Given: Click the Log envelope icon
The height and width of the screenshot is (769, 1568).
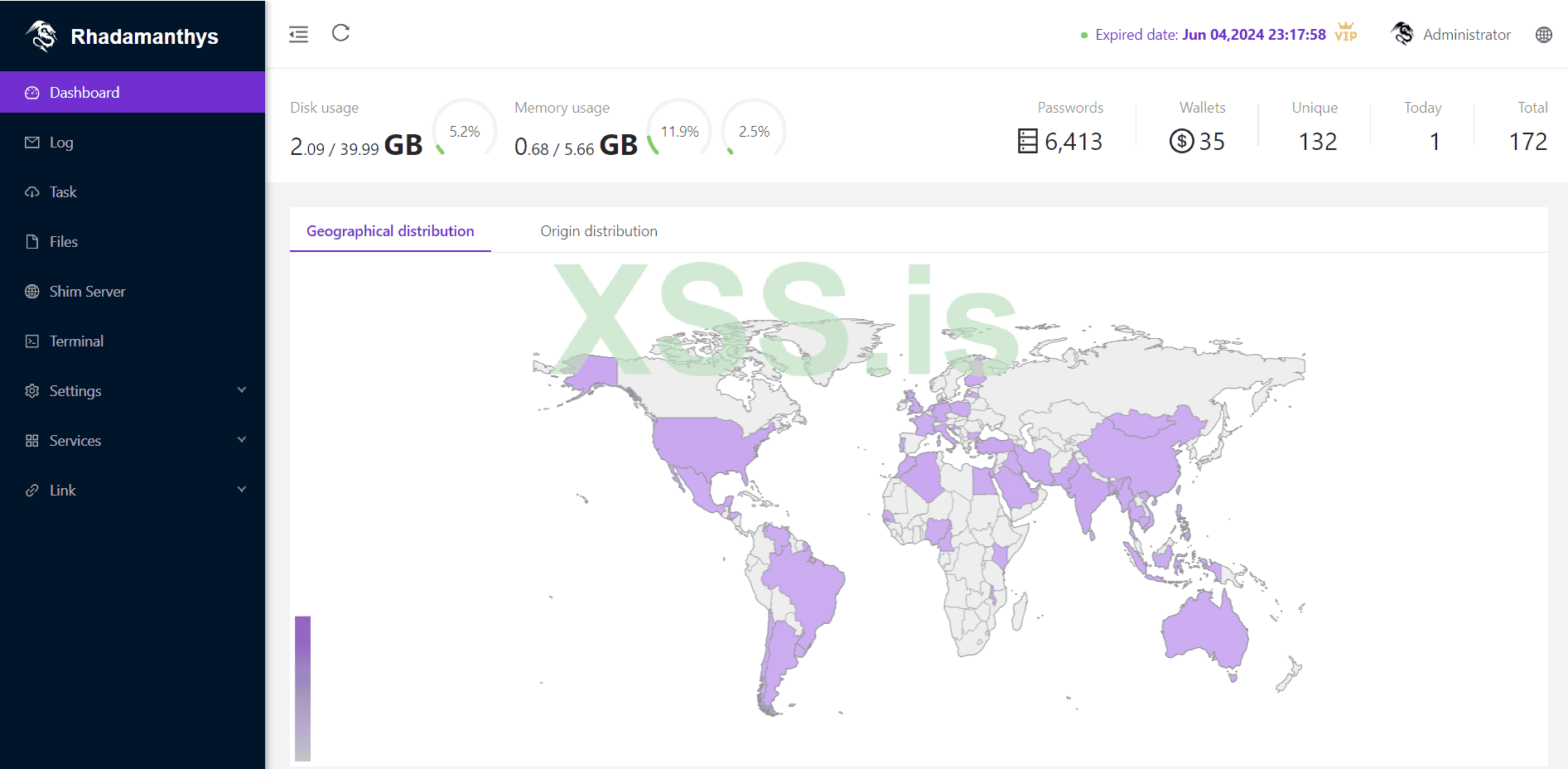Looking at the screenshot, I should click(32, 143).
